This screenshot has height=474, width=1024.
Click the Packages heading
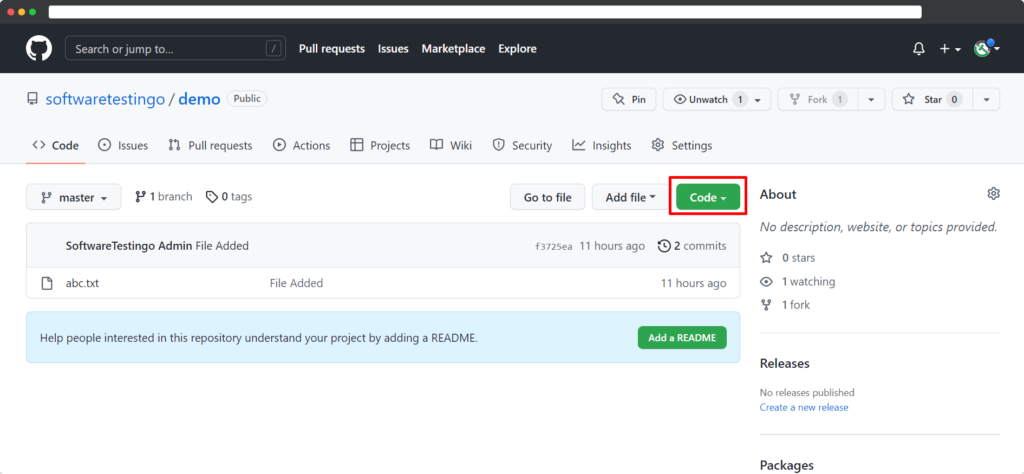(x=786, y=466)
